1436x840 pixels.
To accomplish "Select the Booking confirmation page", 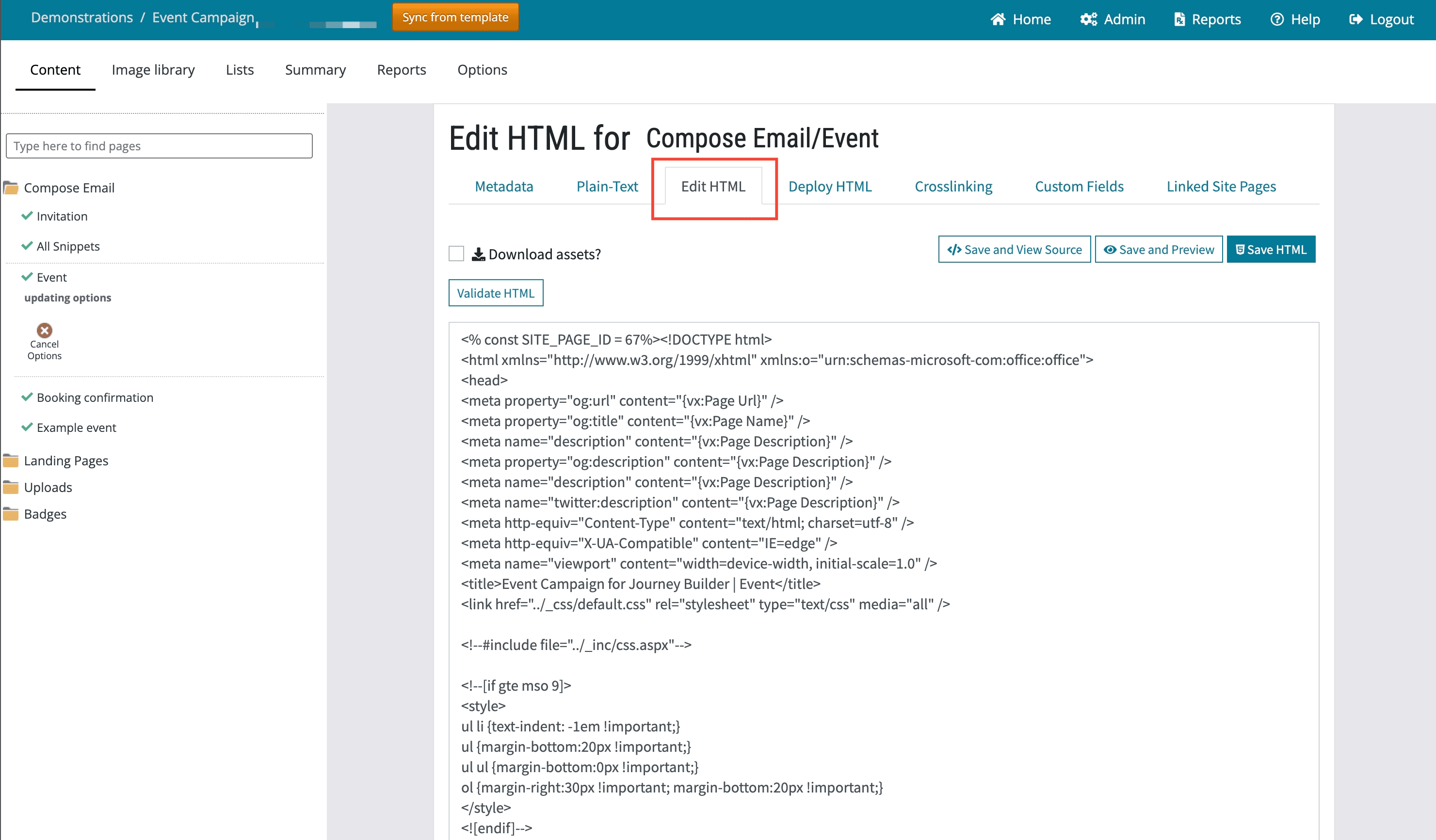I will point(95,397).
